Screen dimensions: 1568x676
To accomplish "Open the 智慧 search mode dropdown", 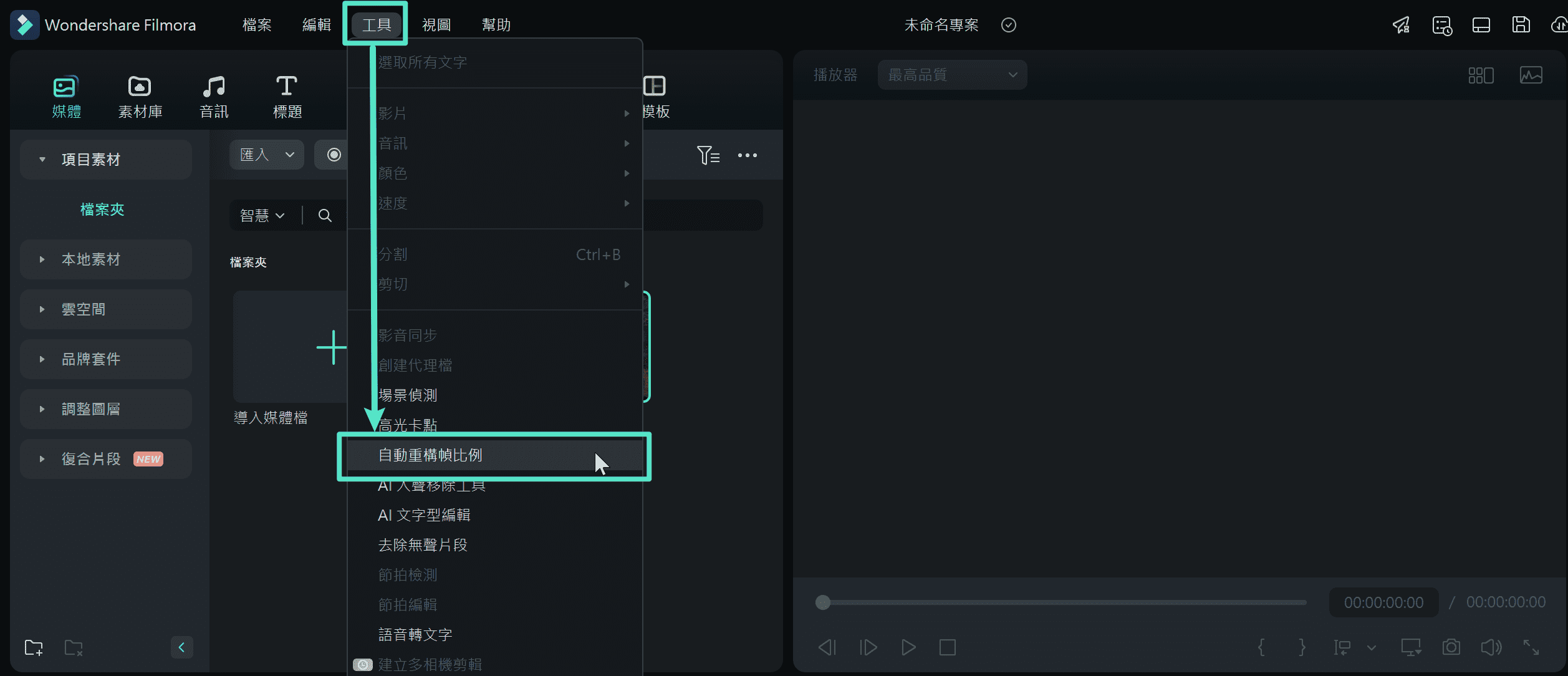I will tap(262, 216).
